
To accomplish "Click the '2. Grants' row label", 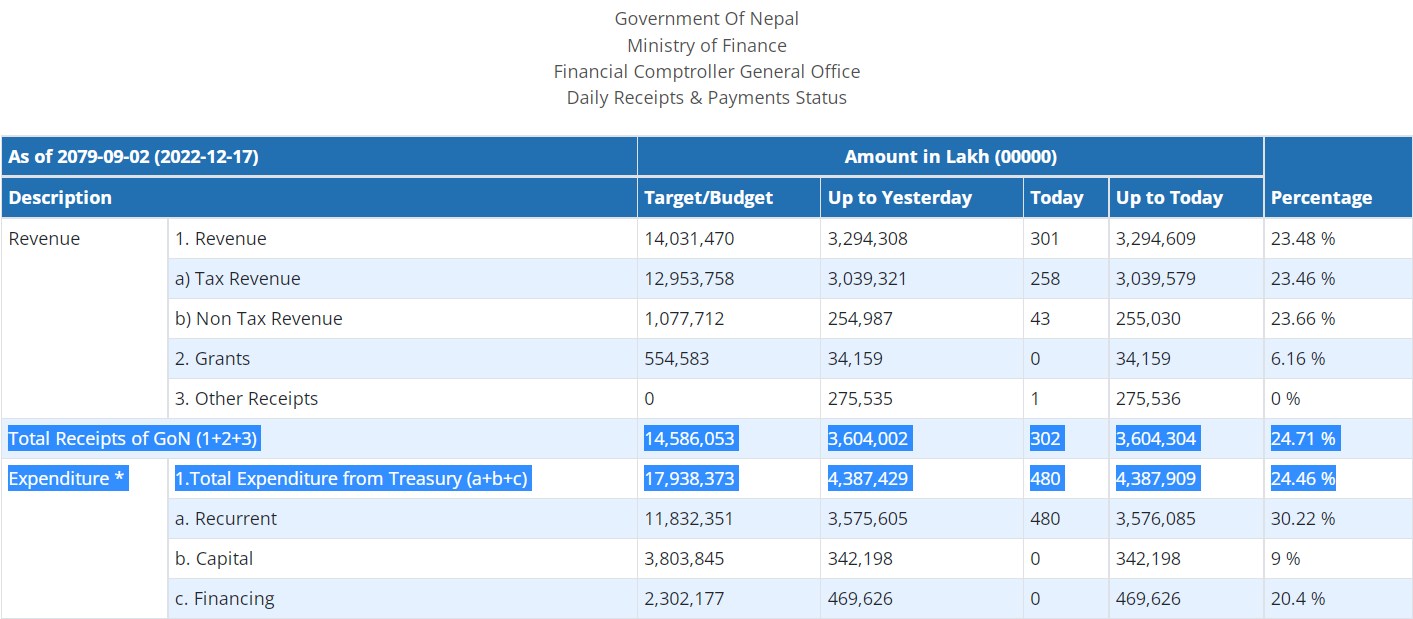I will coord(212,359).
